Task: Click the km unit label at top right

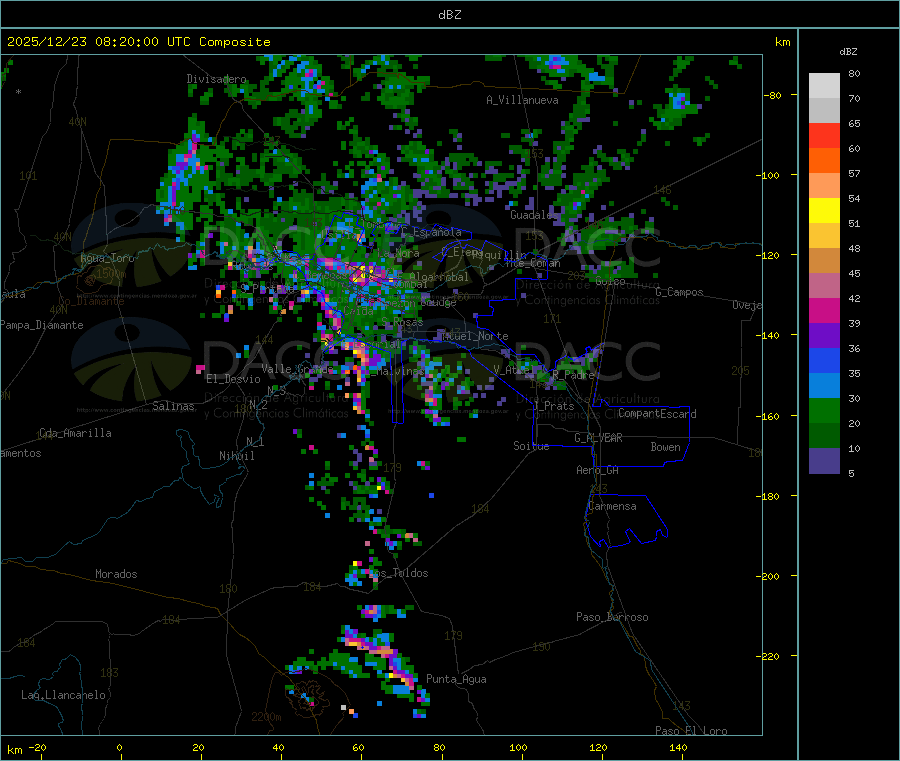Action: (x=782, y=42)
